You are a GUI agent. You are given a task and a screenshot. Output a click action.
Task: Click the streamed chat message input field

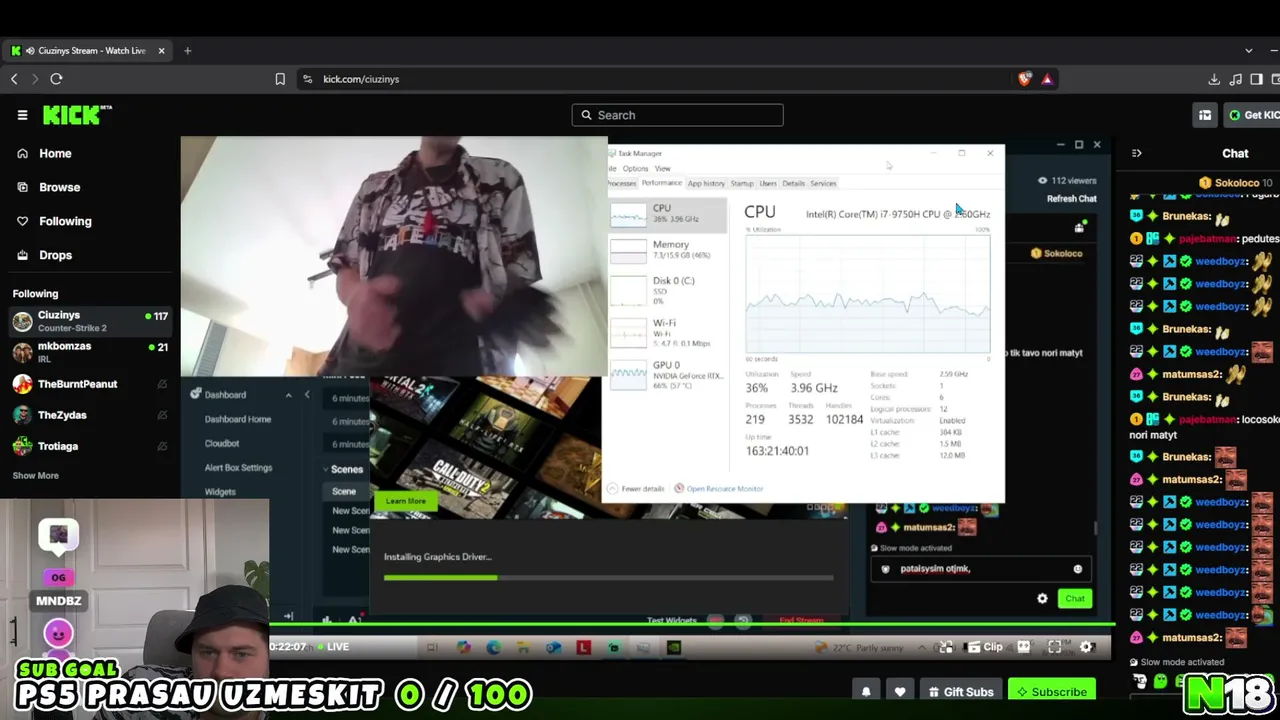pos(980,569)
